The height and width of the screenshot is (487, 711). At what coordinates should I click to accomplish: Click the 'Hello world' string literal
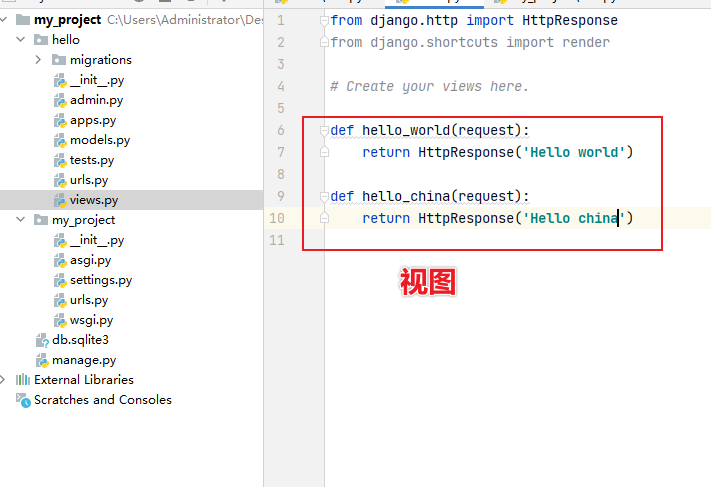point(574,152)
